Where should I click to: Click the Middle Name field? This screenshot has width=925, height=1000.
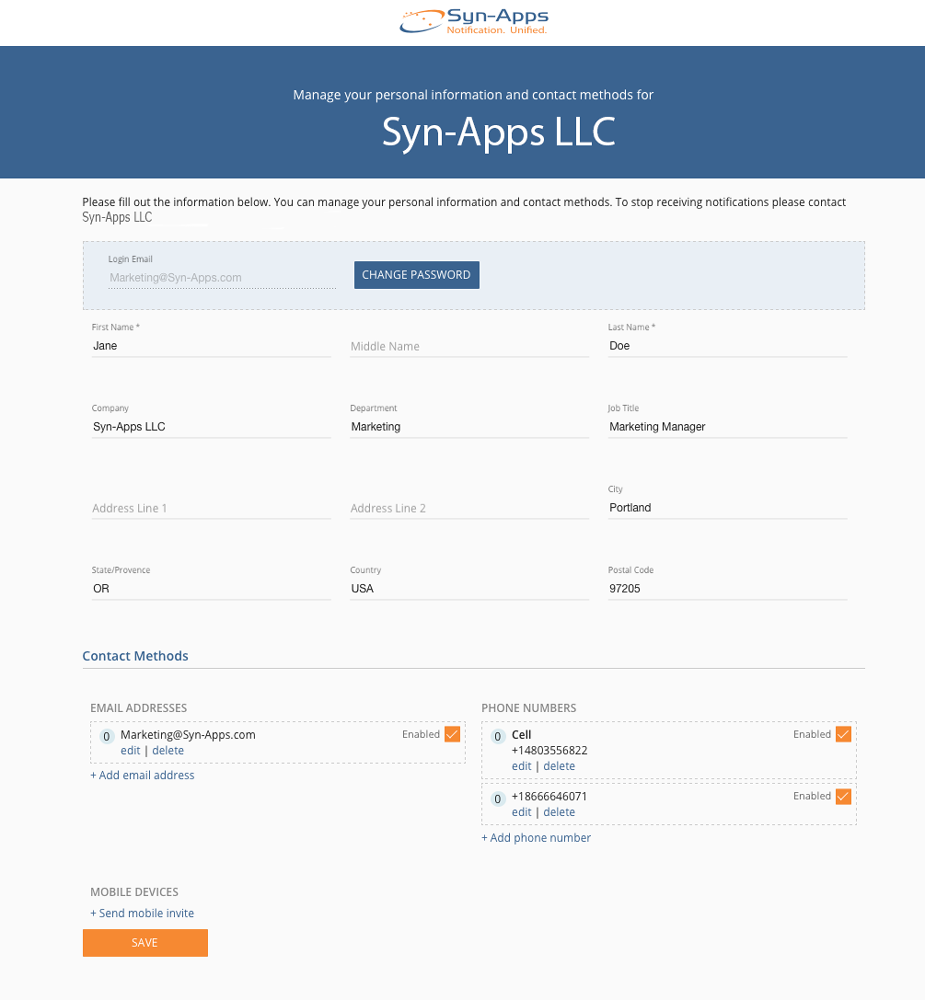click(470, 346)
